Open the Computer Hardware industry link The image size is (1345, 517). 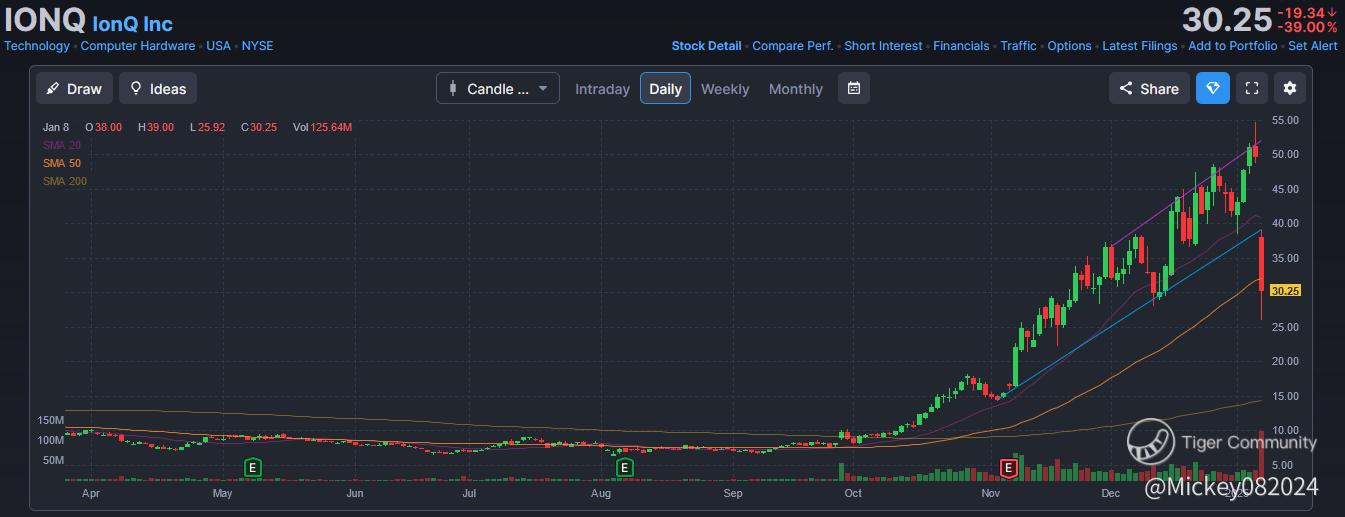138,46
